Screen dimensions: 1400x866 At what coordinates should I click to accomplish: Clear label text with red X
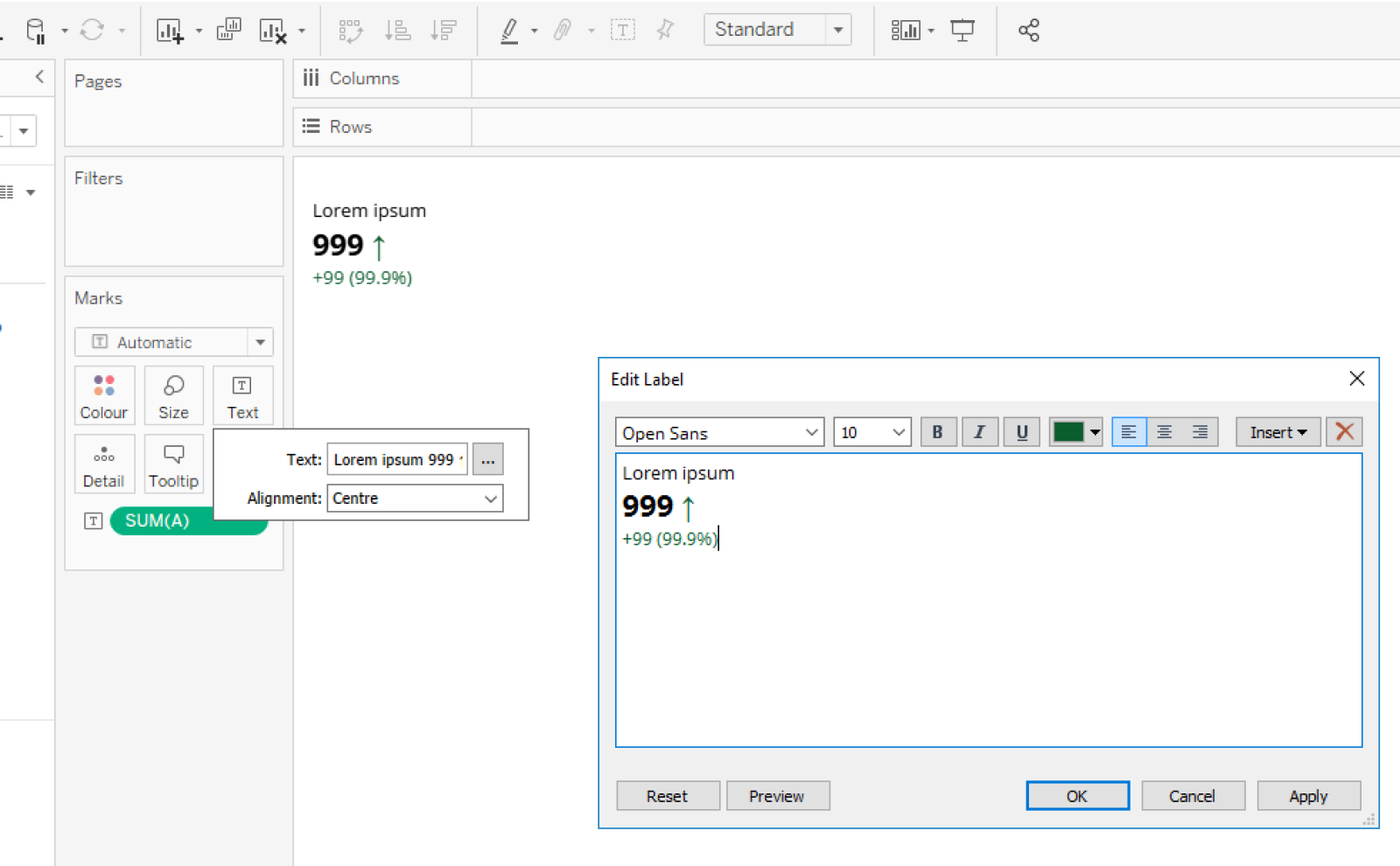point(1344,432)
